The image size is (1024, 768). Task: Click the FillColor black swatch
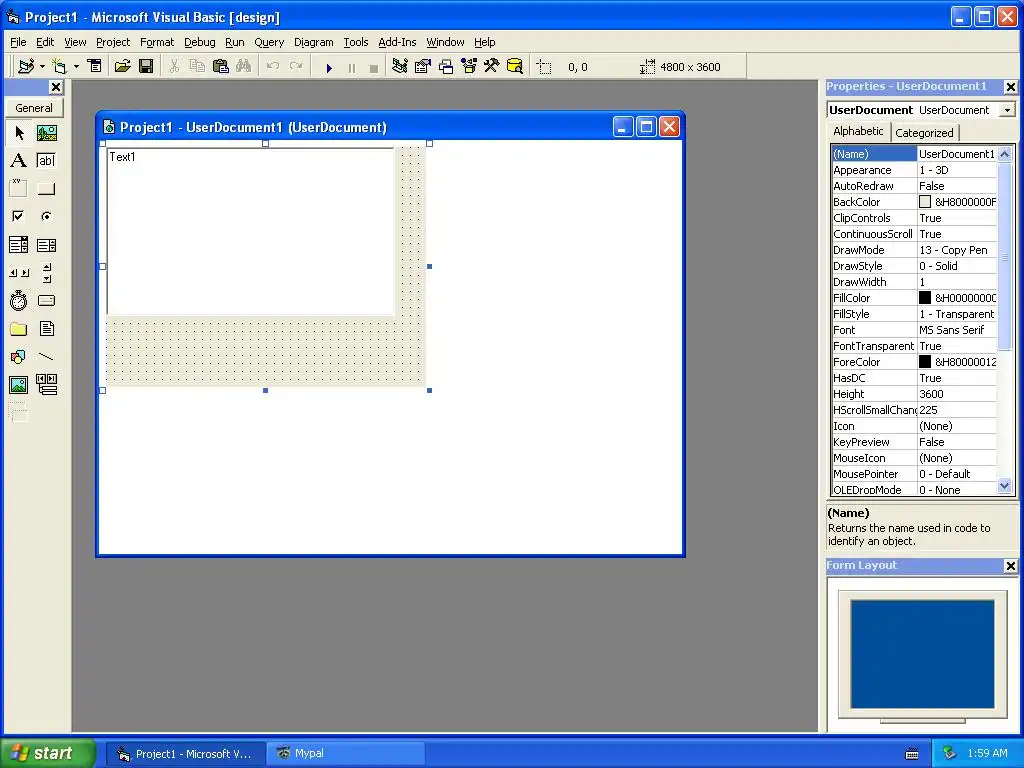(x=925, y=298)
